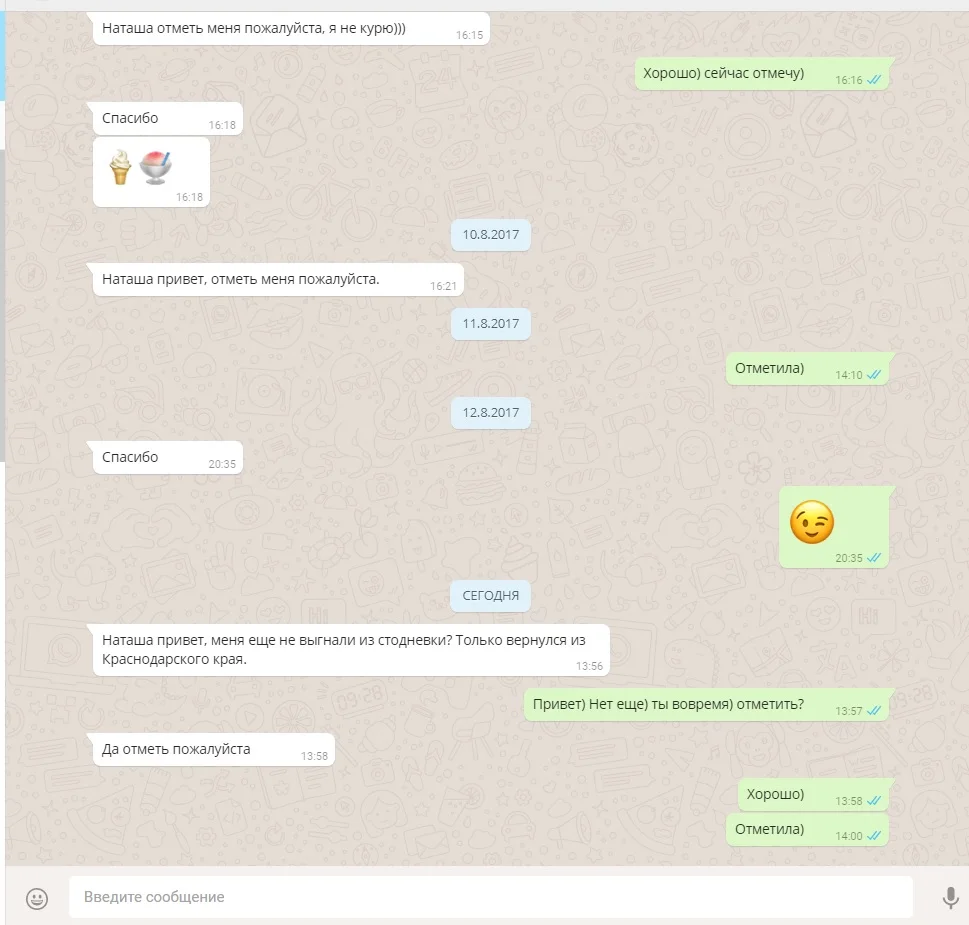Click the 12.8.2017 date separator

(491, 413)
